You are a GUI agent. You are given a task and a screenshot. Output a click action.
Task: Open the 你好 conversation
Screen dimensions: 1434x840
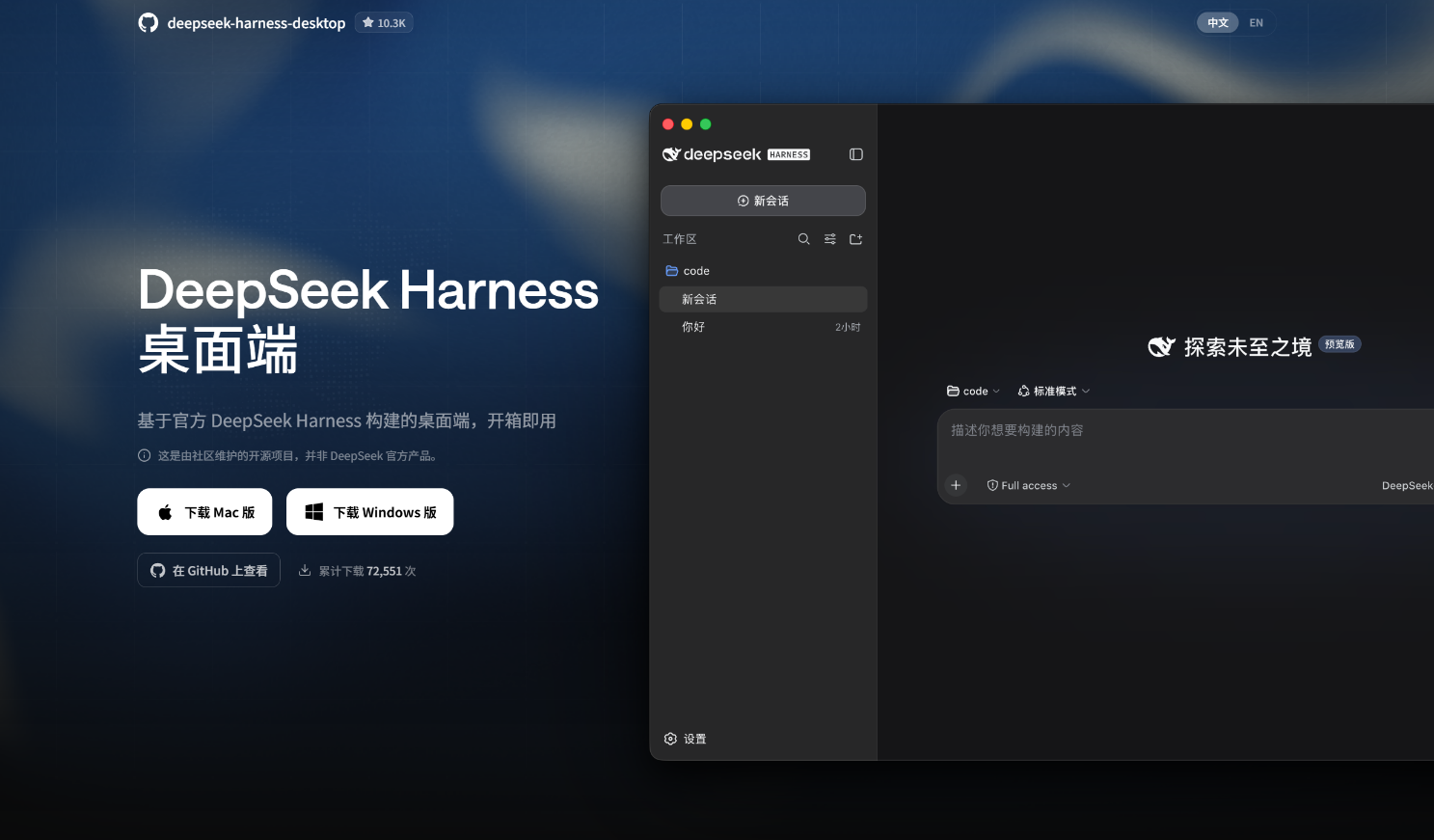pos(763,327)
